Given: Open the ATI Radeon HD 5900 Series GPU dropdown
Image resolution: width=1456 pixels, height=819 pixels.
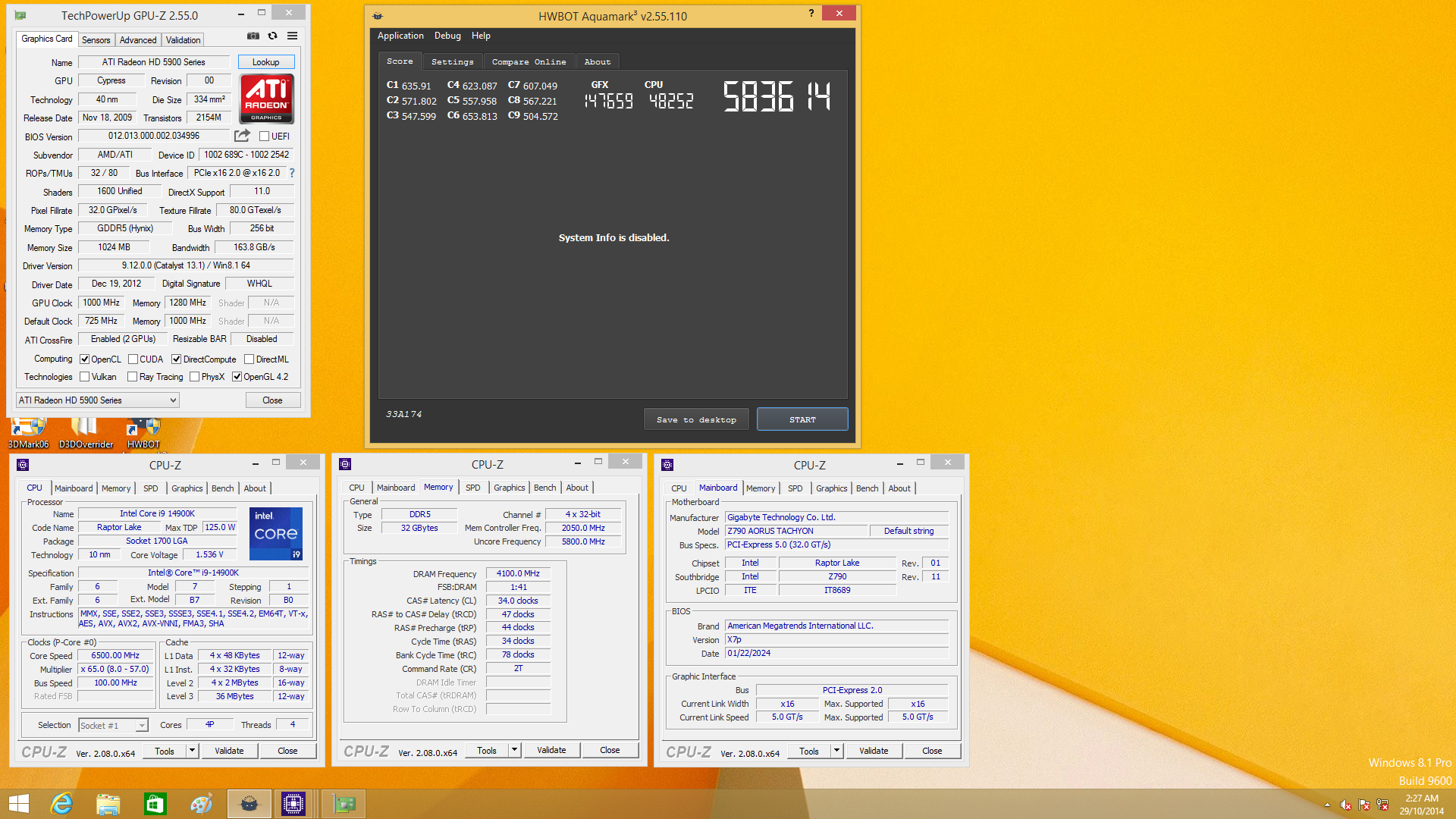Looking at the screenshot, I should tap(98, 400).
